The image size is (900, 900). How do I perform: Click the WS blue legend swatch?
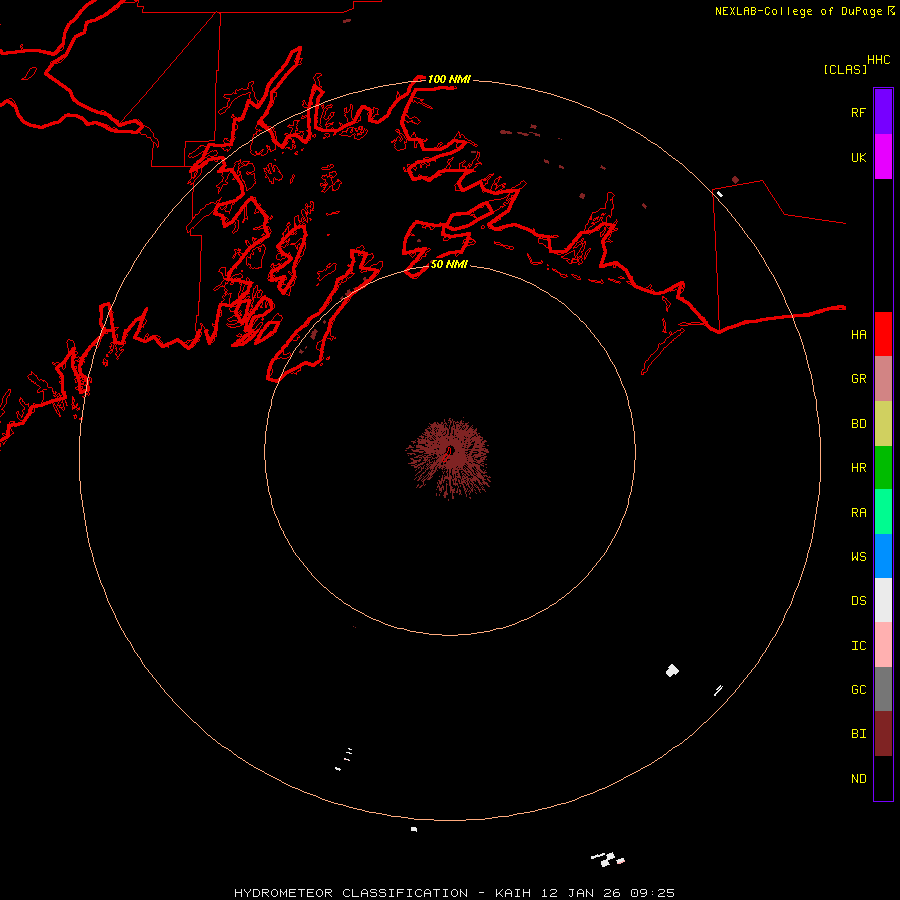pyautogui.click(x=883, y=556)
